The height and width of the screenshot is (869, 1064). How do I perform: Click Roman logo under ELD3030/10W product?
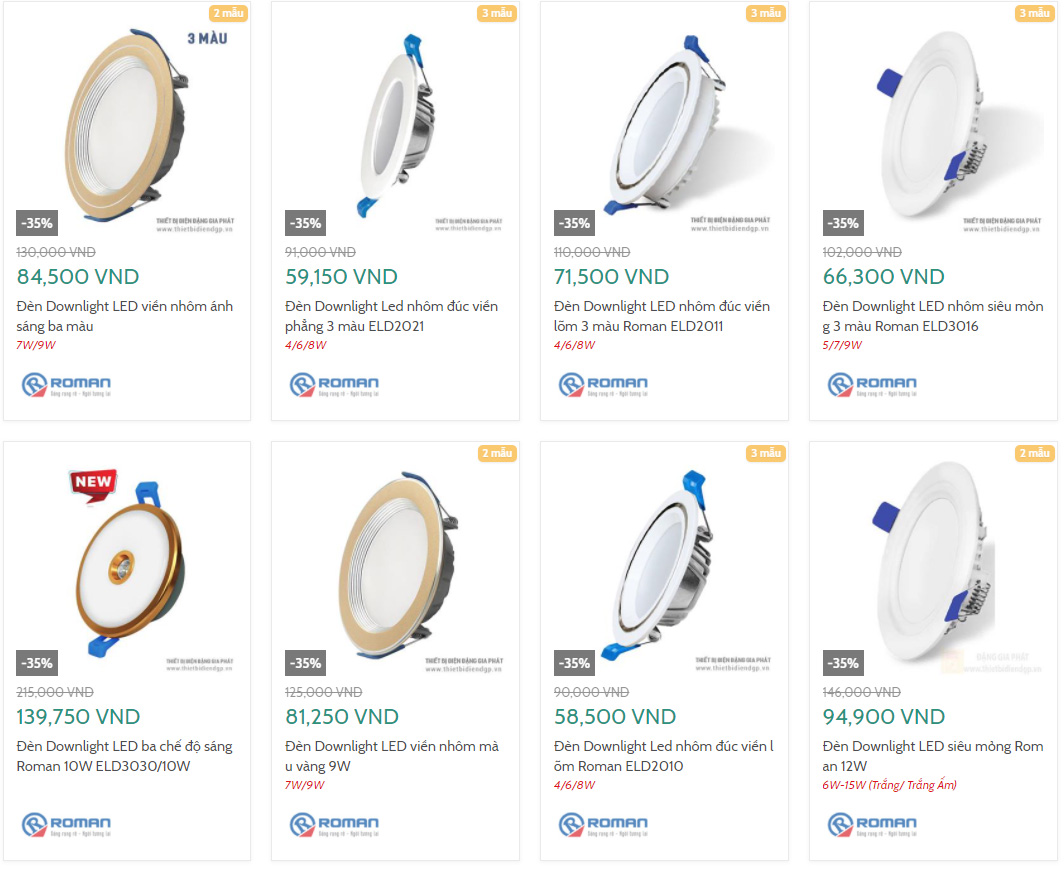[66, 825]
